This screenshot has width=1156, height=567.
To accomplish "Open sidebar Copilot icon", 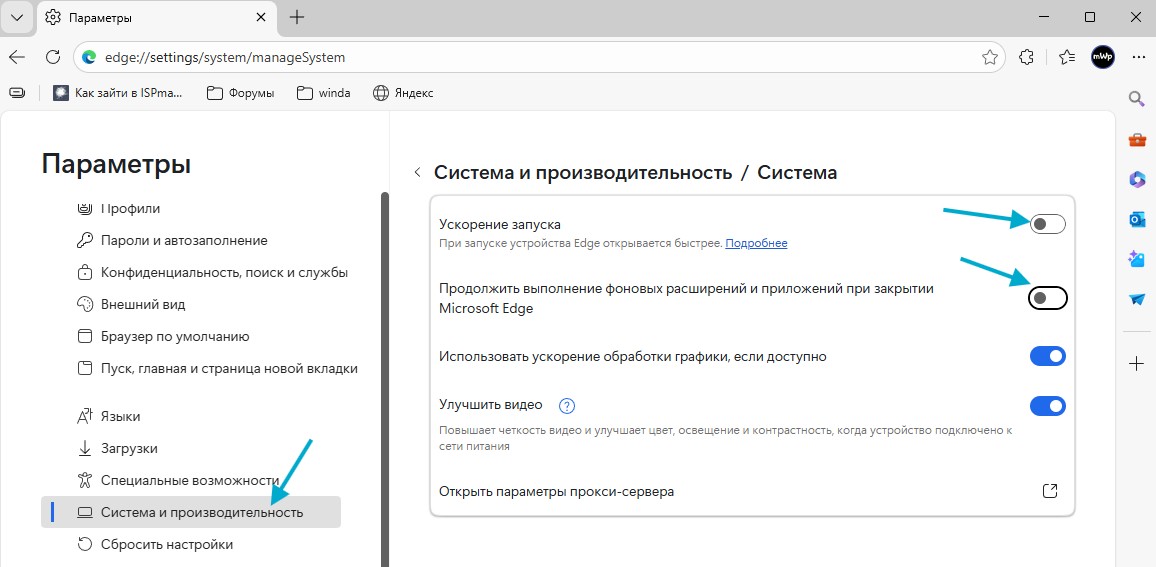I will [x=1136, y=179].
